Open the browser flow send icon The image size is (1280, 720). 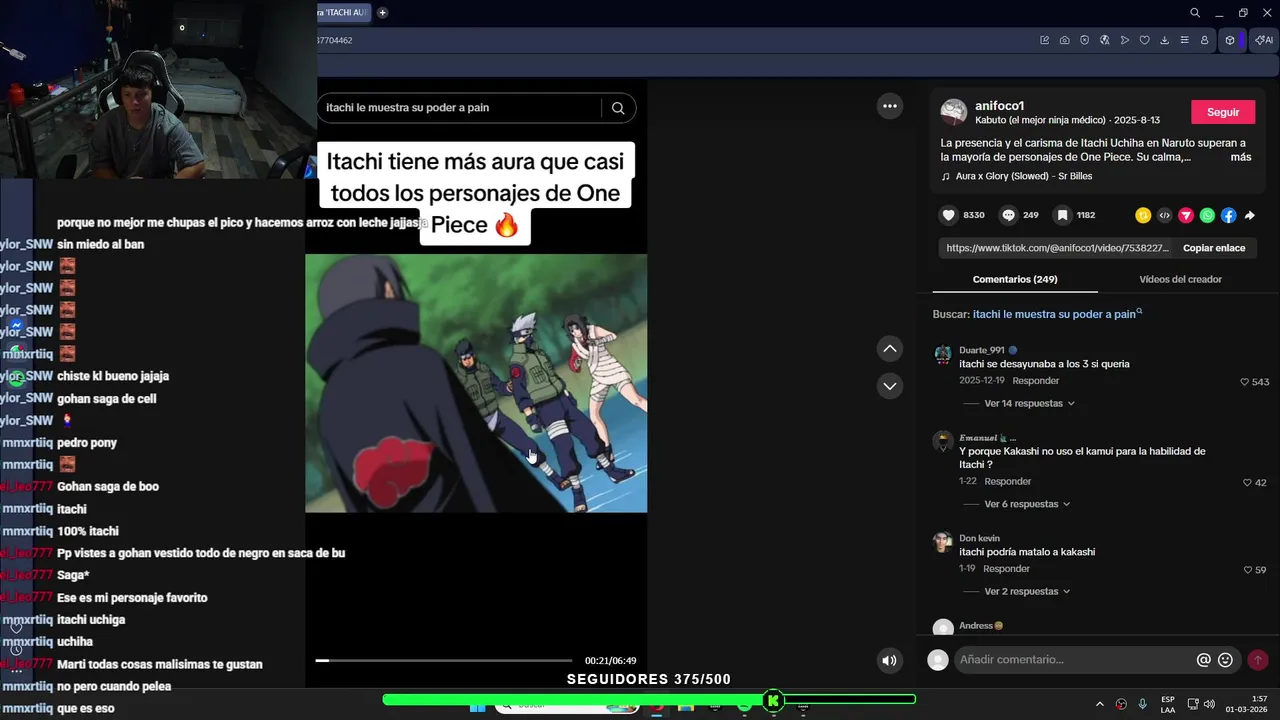[x=1125, y=40]
